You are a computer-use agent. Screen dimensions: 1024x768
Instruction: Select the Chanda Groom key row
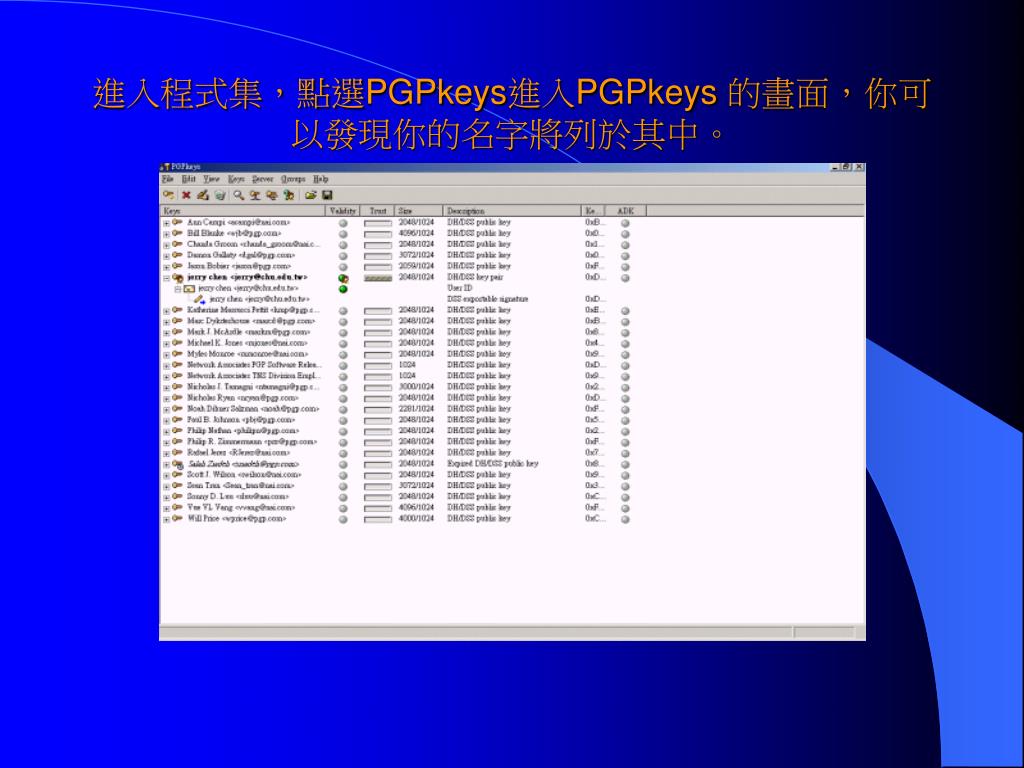tap(254, 244)
